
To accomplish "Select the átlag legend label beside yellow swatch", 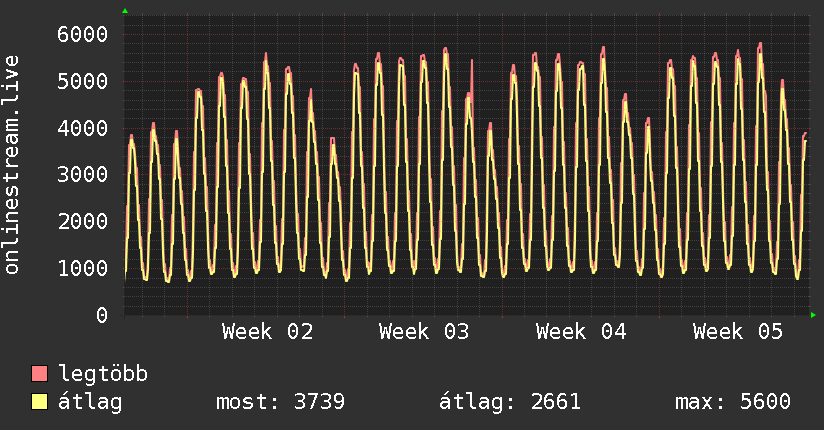I will pyautogui.click(x=90, y=403).
